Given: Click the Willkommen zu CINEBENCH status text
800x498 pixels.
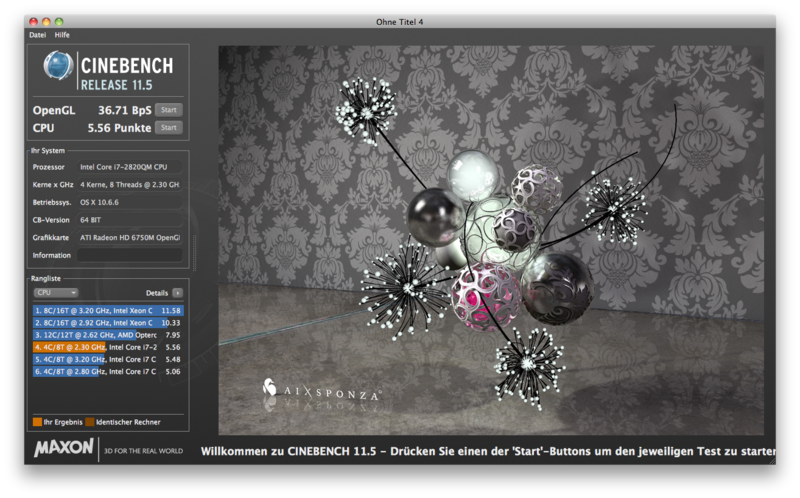Looking at the screenshot, I should click(x=488, y=451).
